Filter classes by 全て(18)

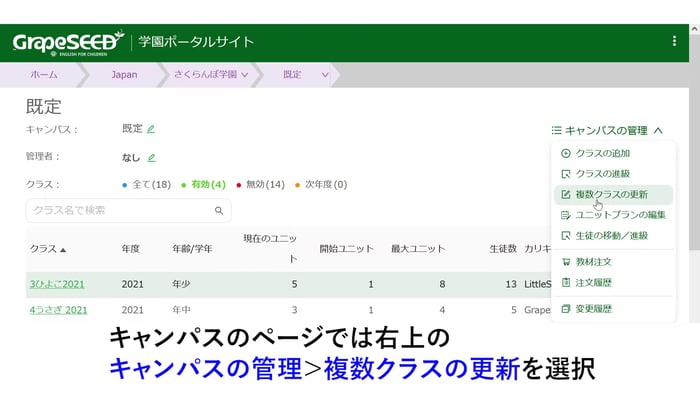(146, 184)
